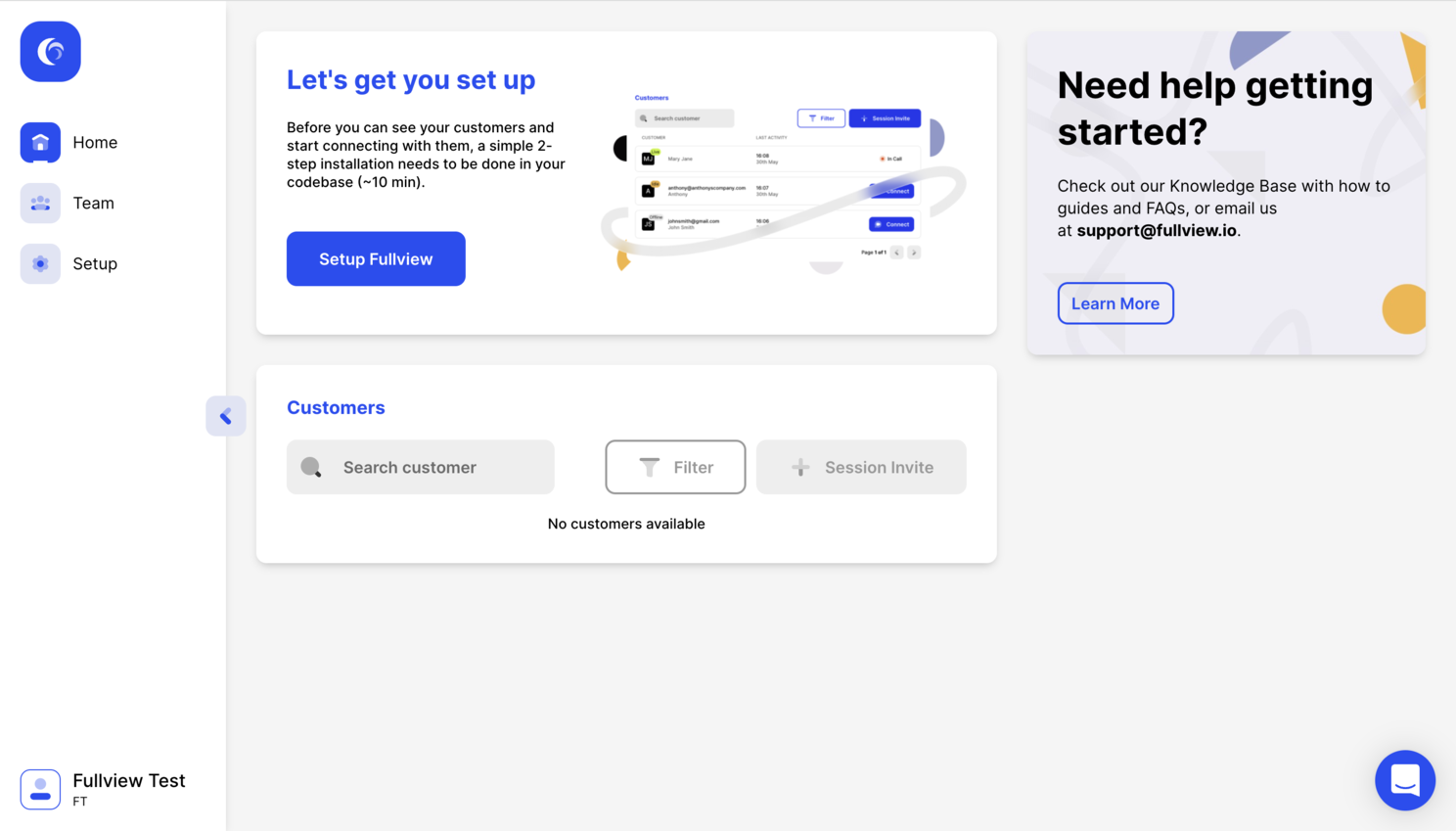Go to Home menu label
This screenshot has height=831, width=1456.
[x=95, y=143]
